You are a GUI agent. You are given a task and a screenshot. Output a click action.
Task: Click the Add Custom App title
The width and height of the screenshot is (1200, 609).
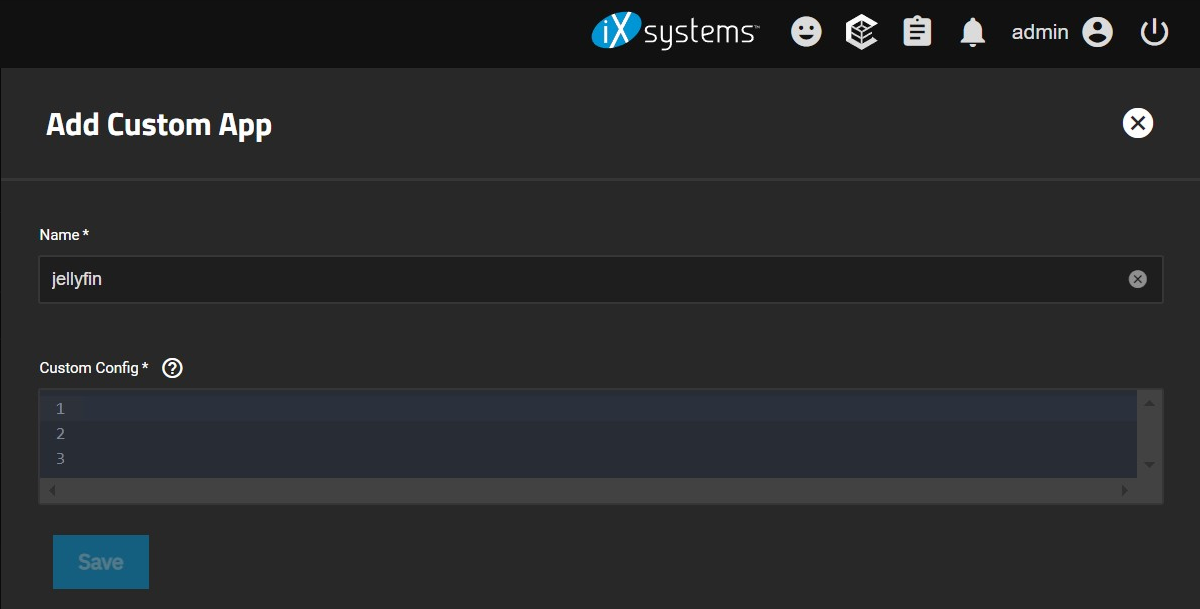(158, 124)
